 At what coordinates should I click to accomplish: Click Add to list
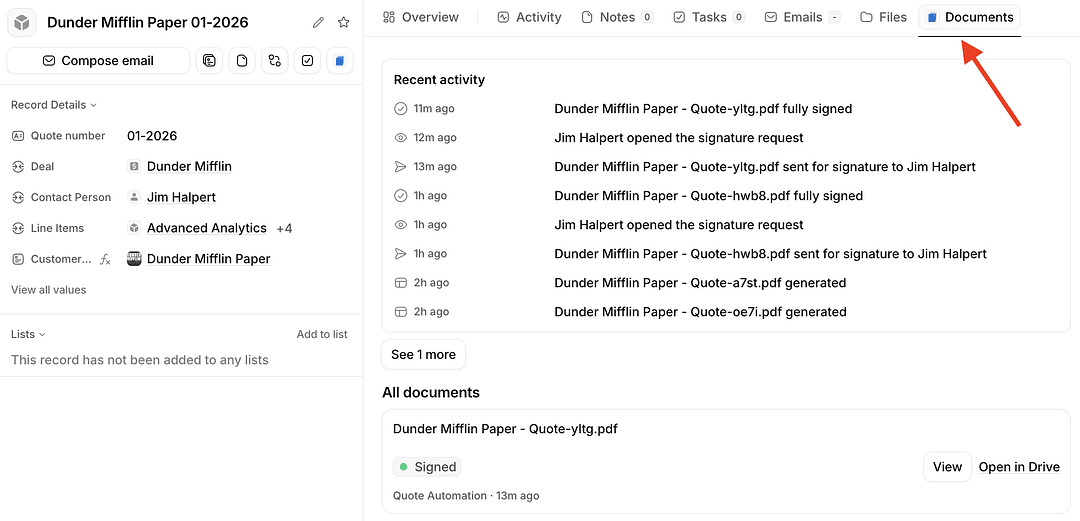(x=322, y=334)
